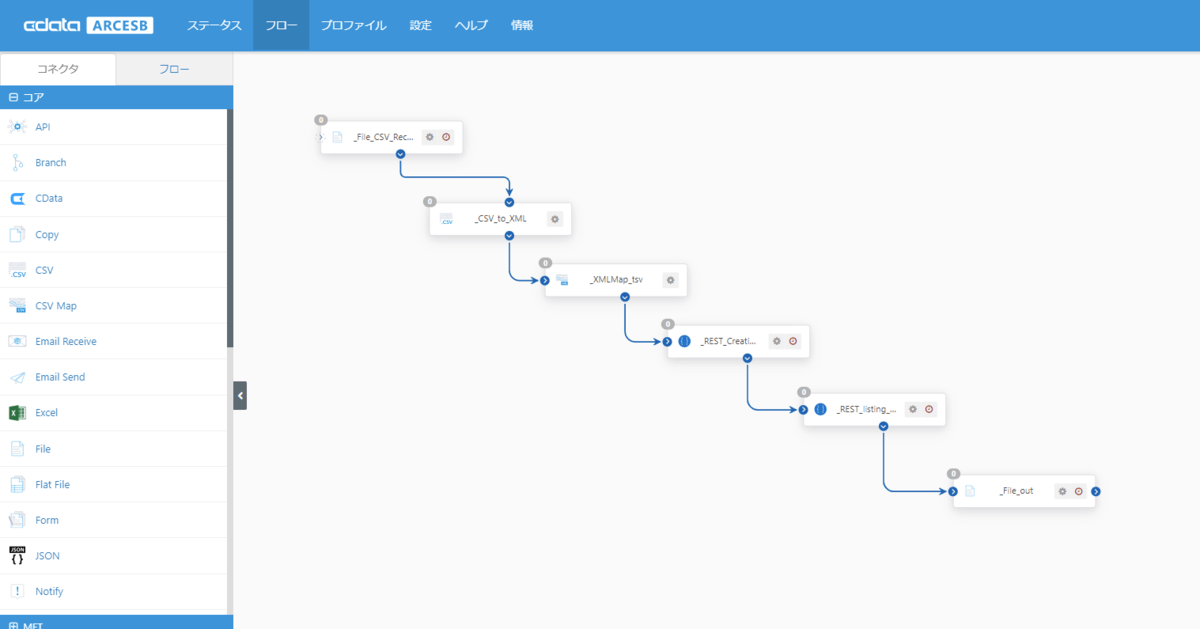Viewport: 1200px width, 629px height.
Task: Go to the 設定 page
Action: [x=420, y=25]
